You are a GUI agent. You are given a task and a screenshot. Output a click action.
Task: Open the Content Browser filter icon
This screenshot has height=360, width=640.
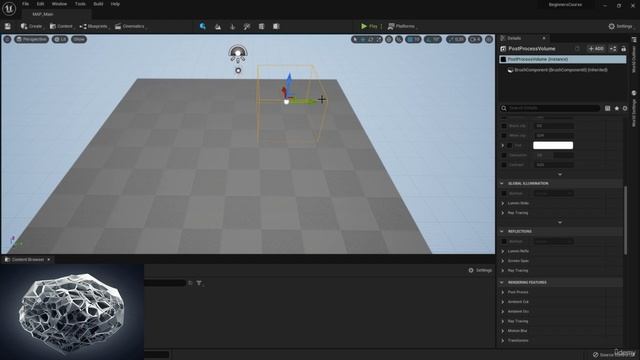[x=199, y=283]
